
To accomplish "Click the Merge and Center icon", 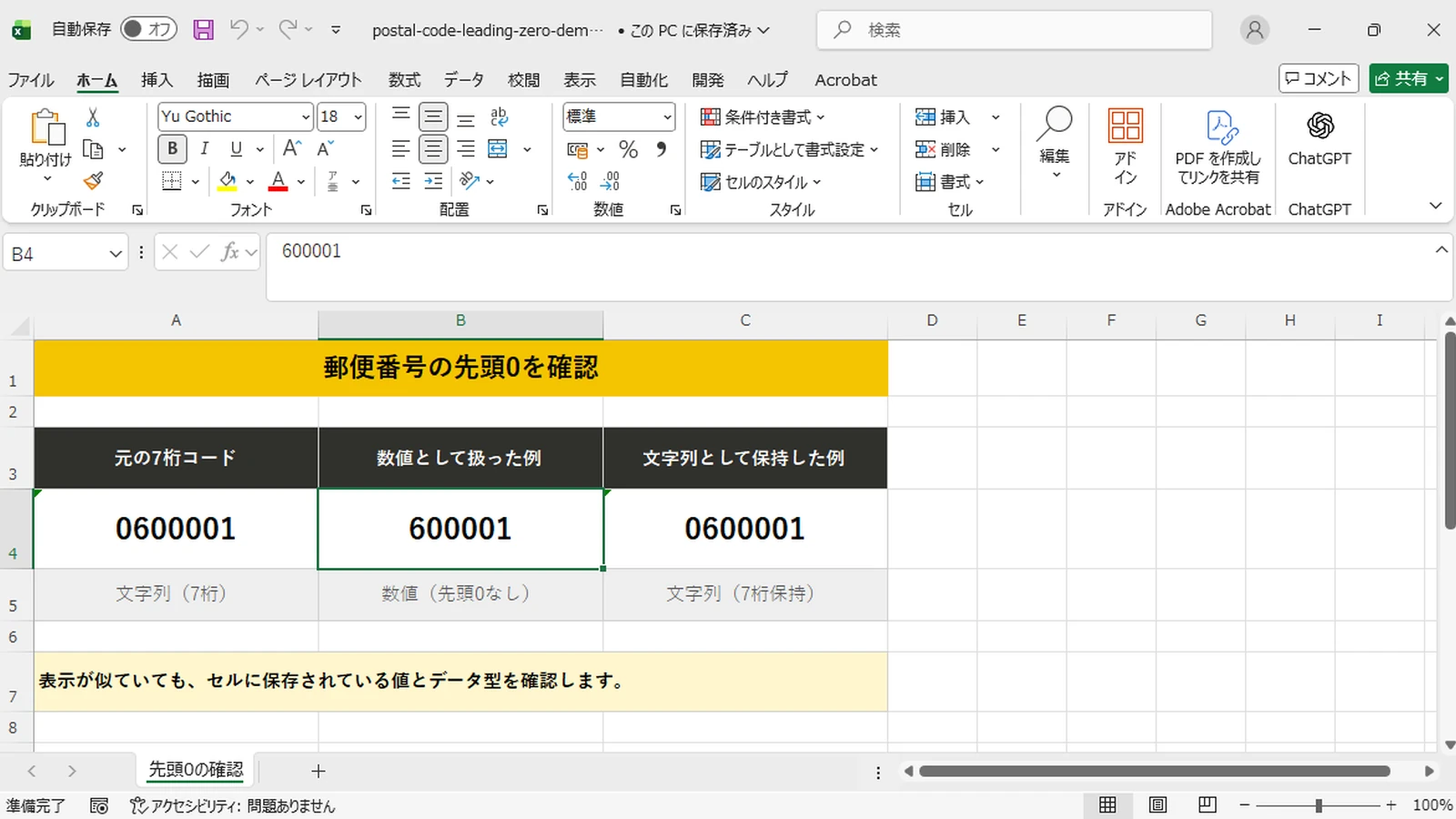I will [x=498, y=148].
